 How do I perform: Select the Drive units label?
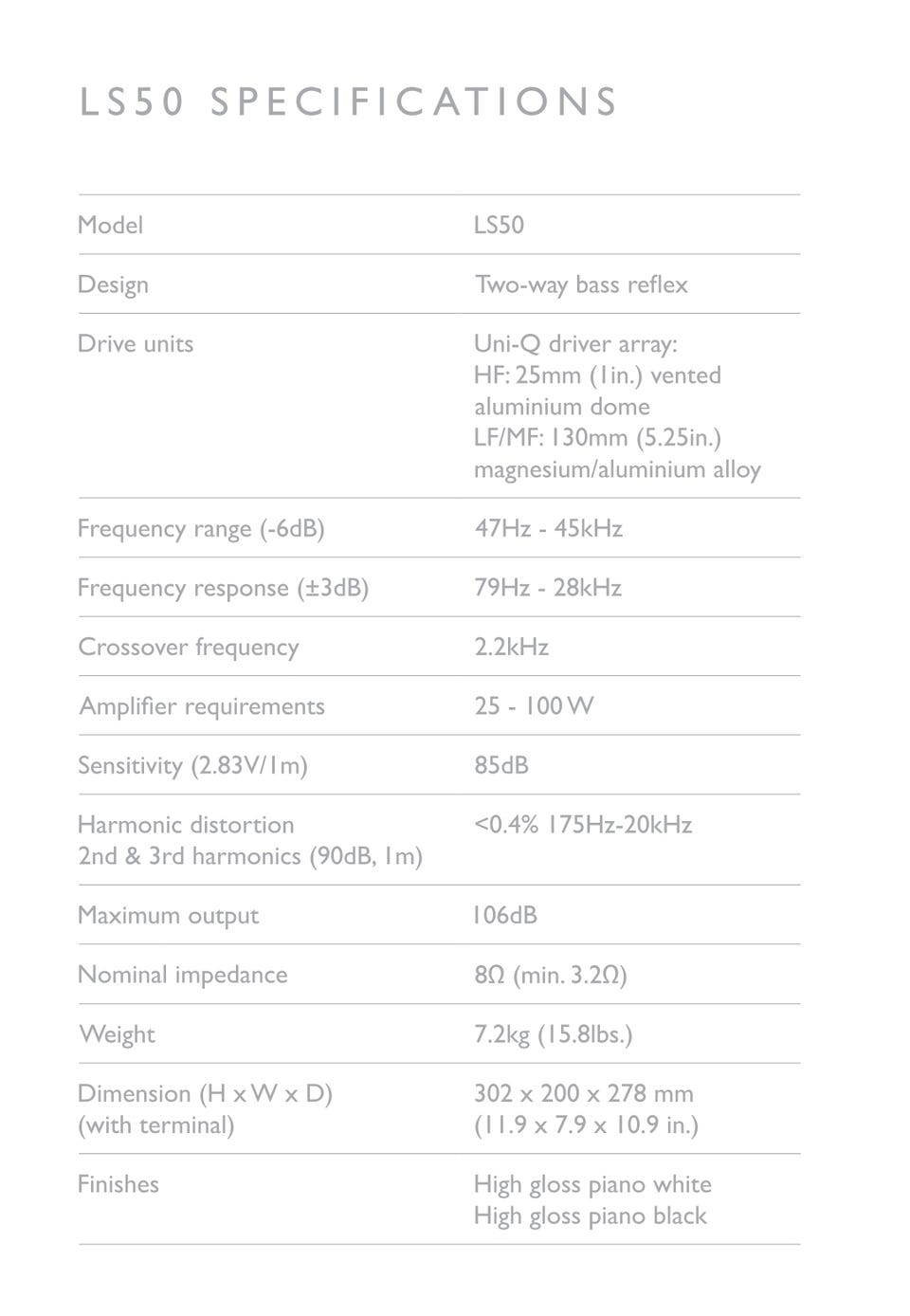[135, 343]
